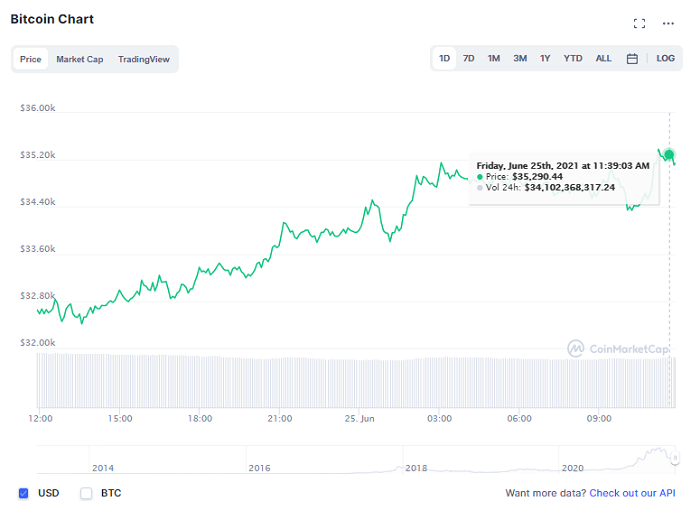Click the 2018 point on timeline navigator
The height and width of the screenshot is (529, 700).
coord(416,467)
